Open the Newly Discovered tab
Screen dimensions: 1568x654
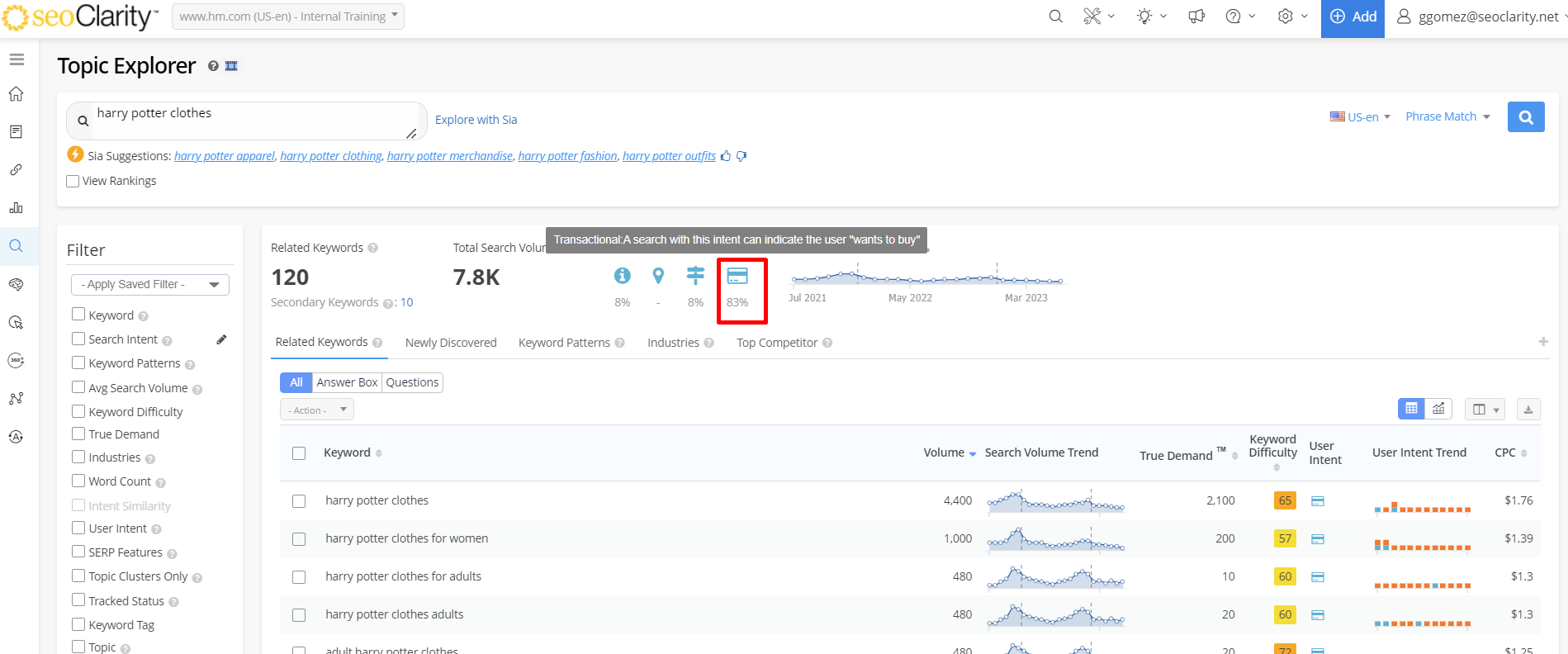[x=451, y=343]
